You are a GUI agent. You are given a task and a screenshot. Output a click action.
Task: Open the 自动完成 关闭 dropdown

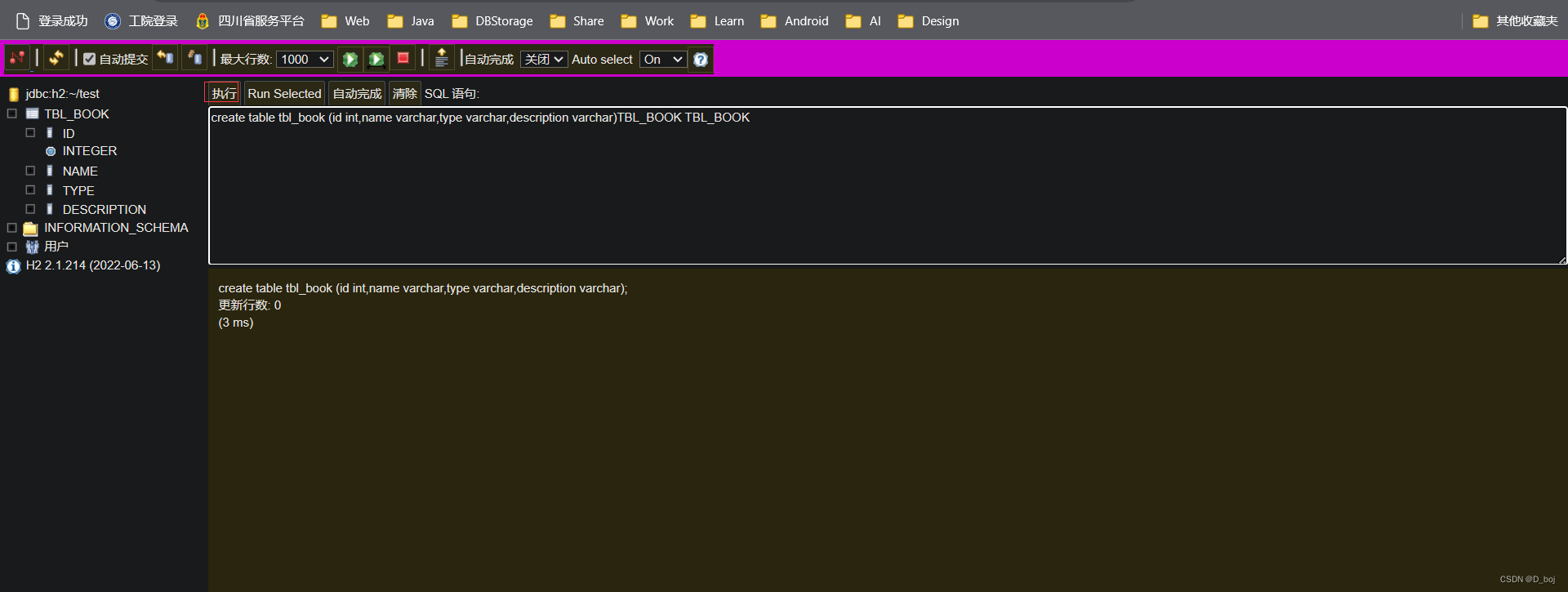544,59
